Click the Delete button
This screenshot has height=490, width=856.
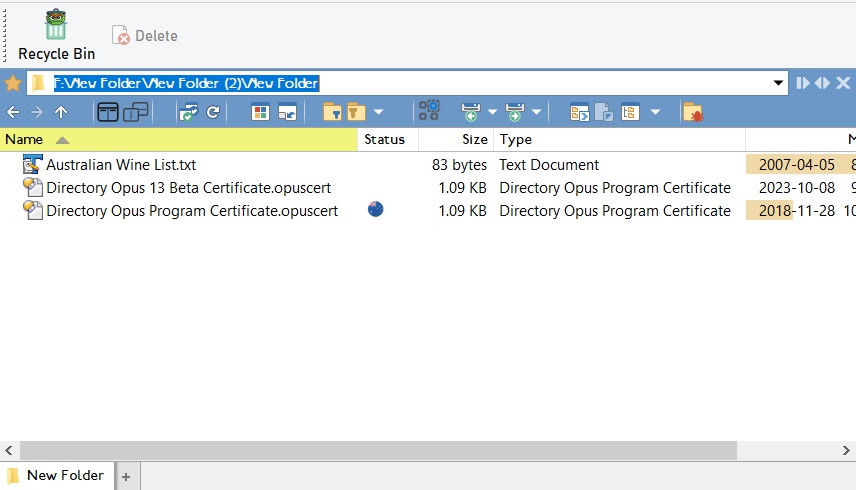tap(145, 35)
